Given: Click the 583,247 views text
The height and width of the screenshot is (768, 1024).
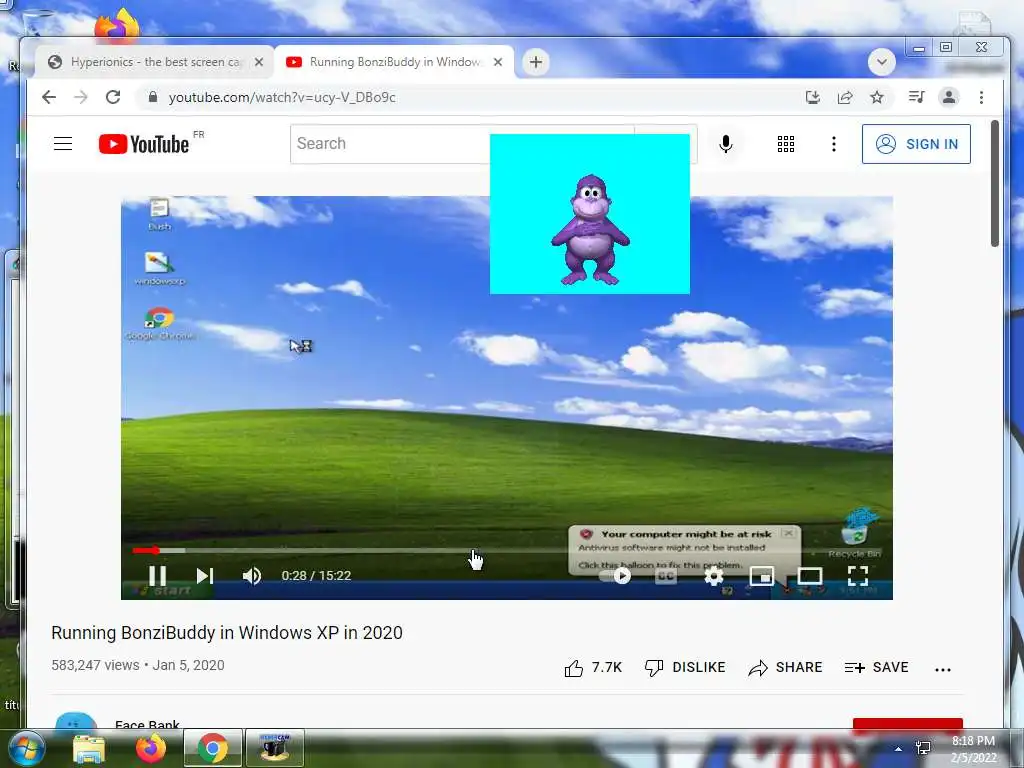Looking at the screenshot, I should tap(95, 665).
